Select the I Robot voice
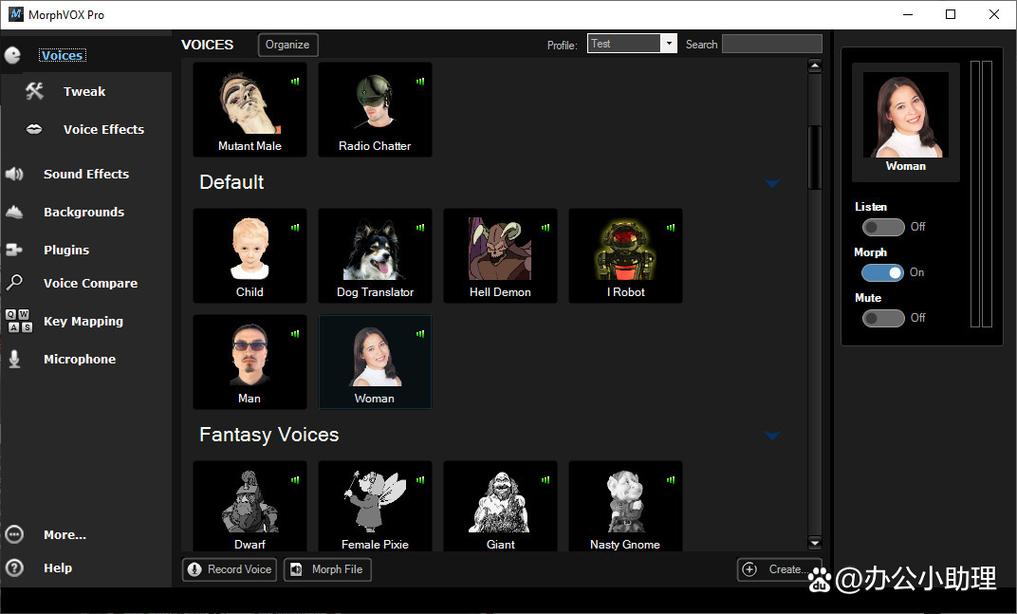Viewport: 1017px width, 614px height. point(625,255)
